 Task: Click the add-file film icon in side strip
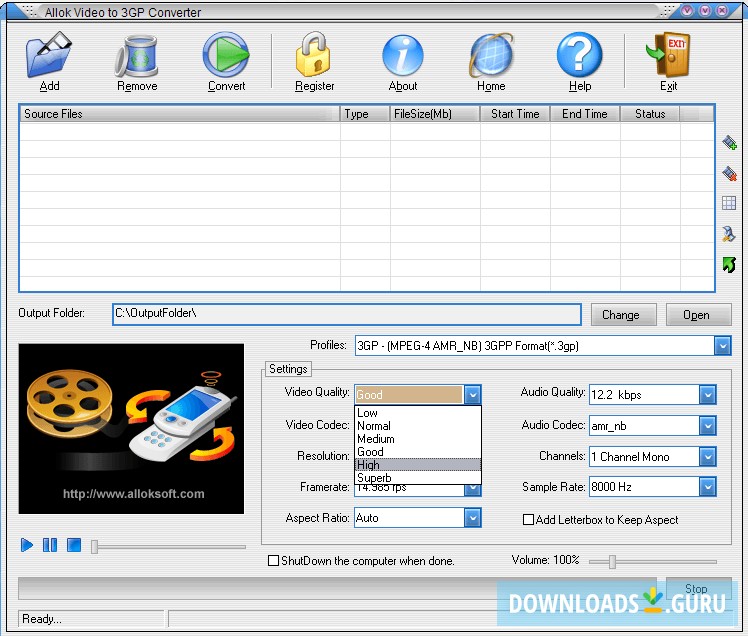click(x=729, y=142)
